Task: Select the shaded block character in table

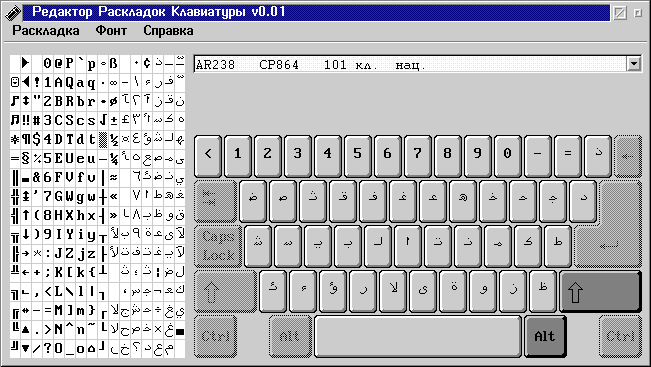Action: 103,139
